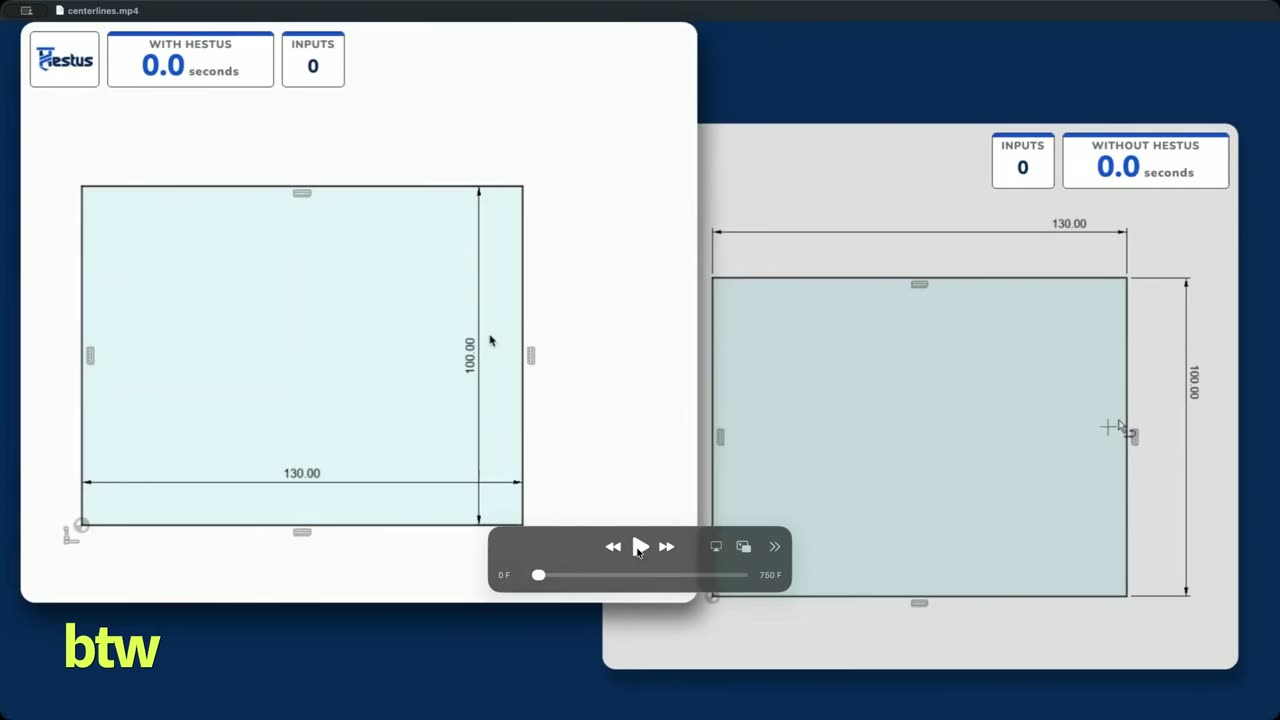This screenshot has height=720, width=1280.
Task: Expand more player options with double chevron
Action: pyautogui.click(x=774, y=546)
